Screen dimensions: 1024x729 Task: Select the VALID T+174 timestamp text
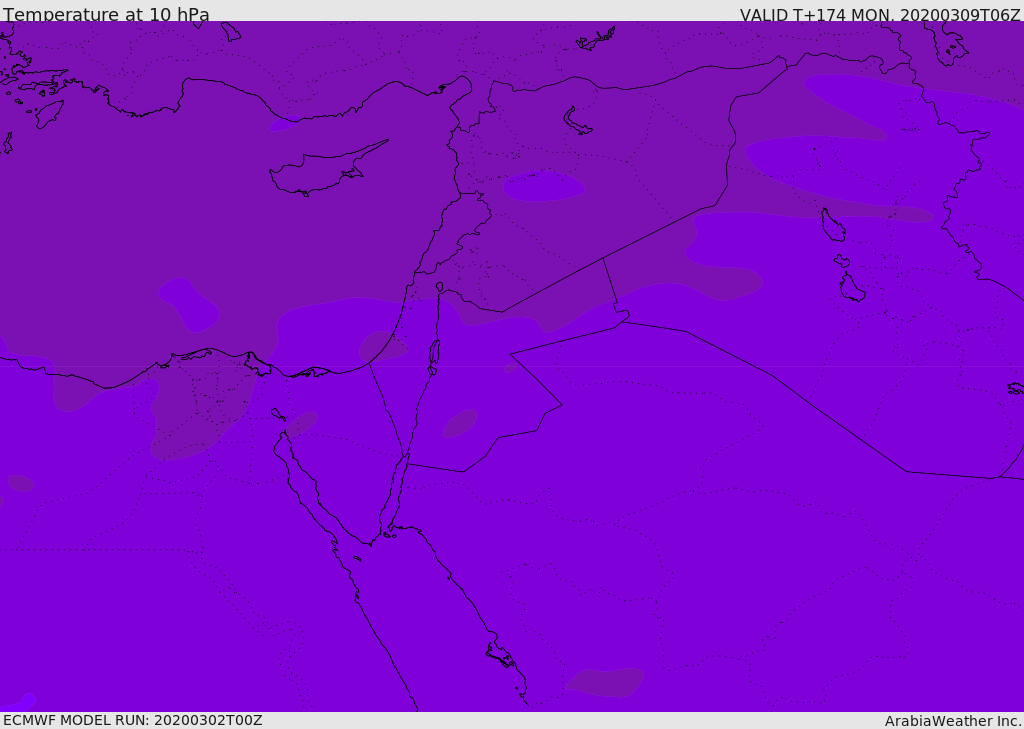pos(880,14)
